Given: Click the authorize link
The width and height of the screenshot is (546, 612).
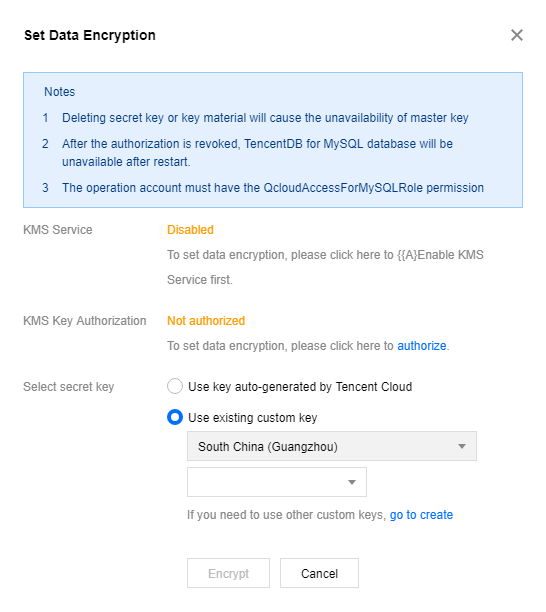Looking at the screenshot, I should point(422,346).
